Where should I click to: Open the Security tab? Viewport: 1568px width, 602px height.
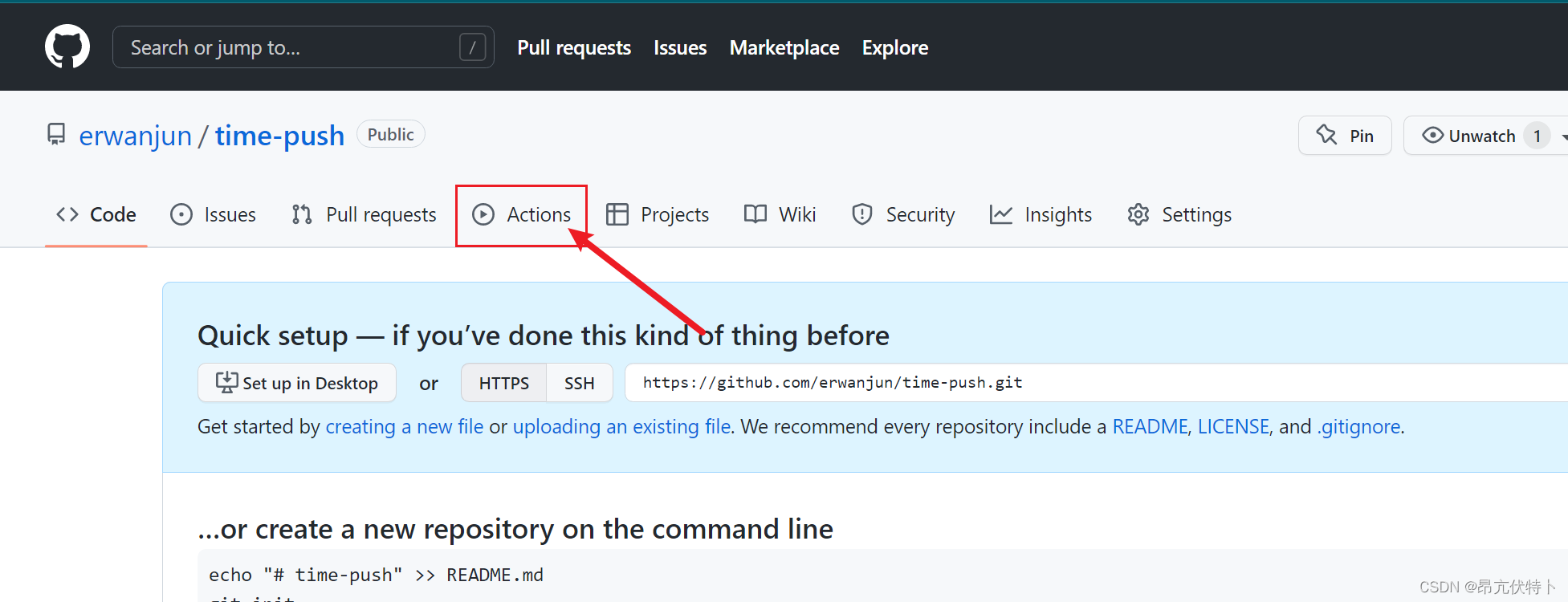(903, 214)
